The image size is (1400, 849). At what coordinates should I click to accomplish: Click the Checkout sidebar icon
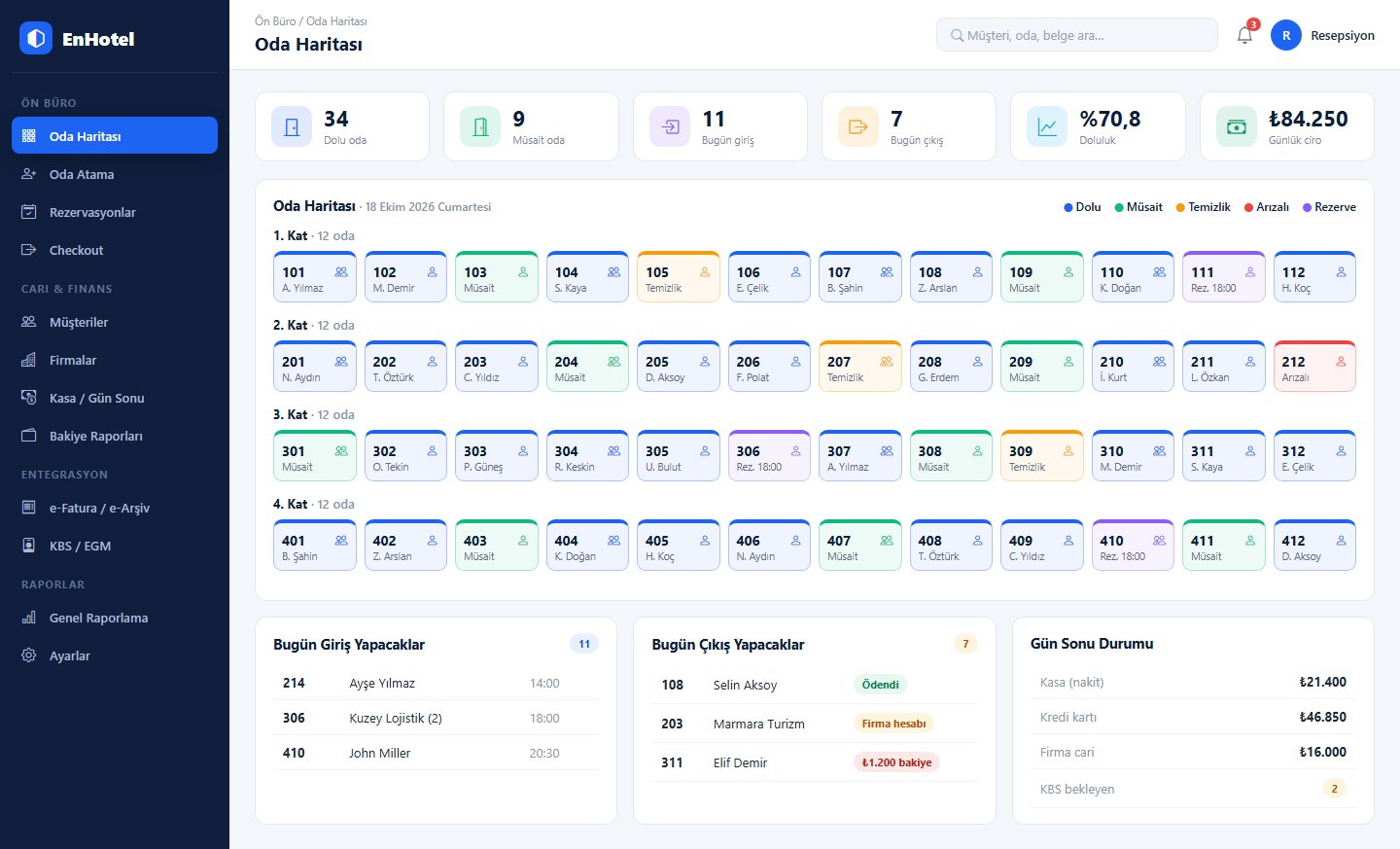[29, 250]
